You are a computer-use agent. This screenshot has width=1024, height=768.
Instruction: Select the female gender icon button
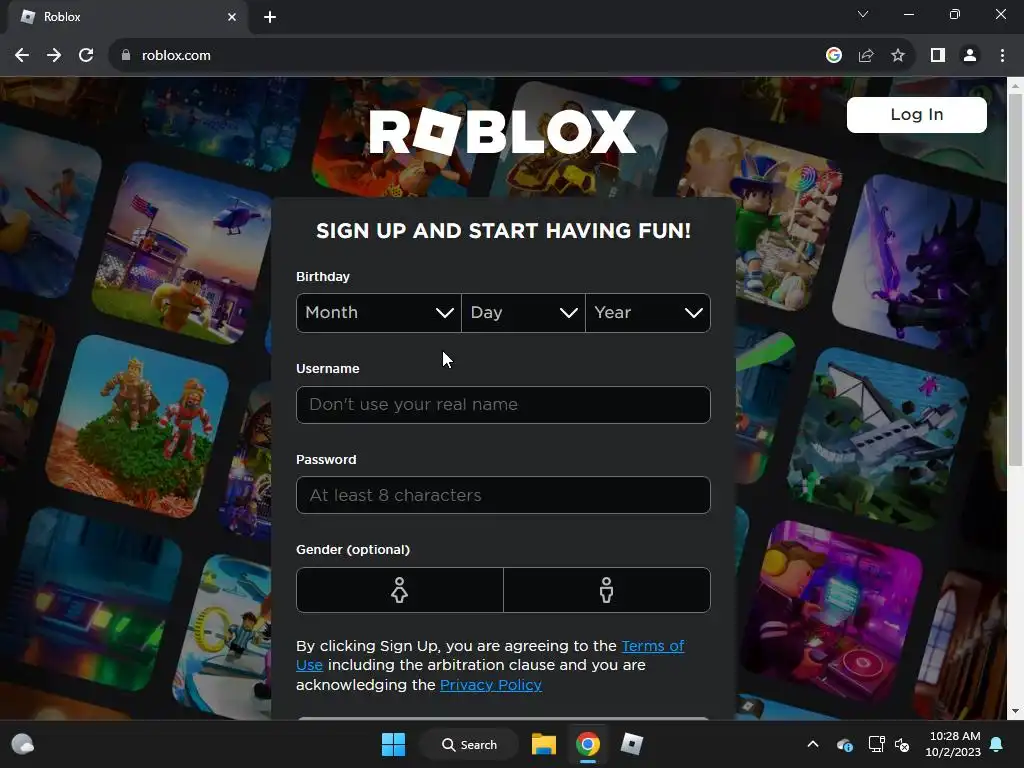(400, 590)
